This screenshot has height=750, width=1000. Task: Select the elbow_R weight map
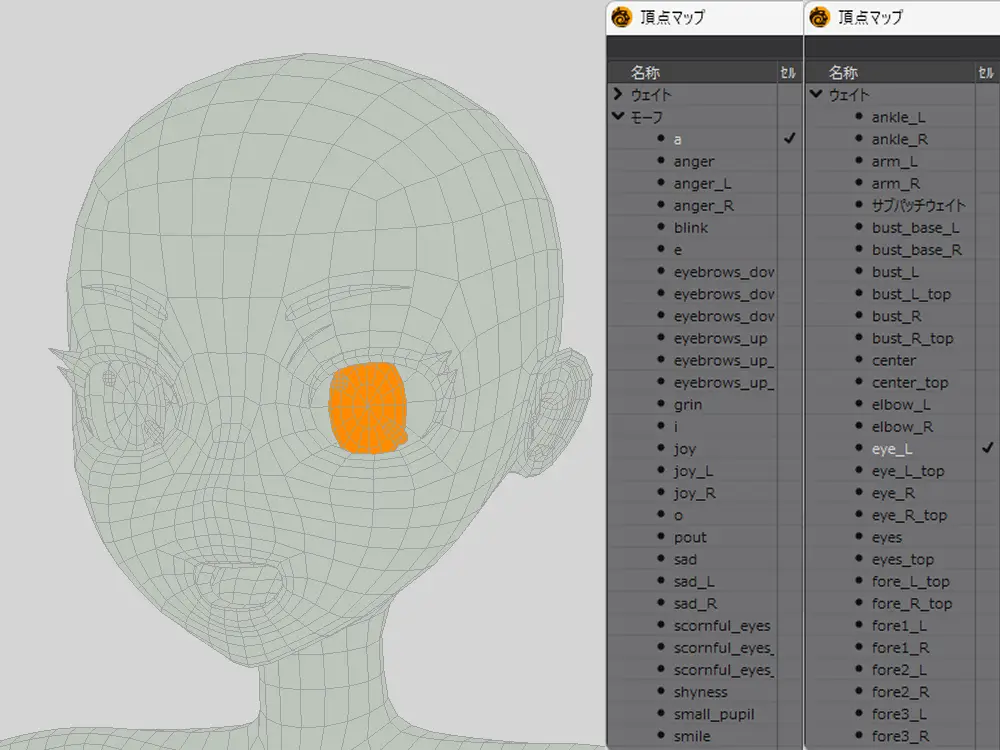click(902, 427)
